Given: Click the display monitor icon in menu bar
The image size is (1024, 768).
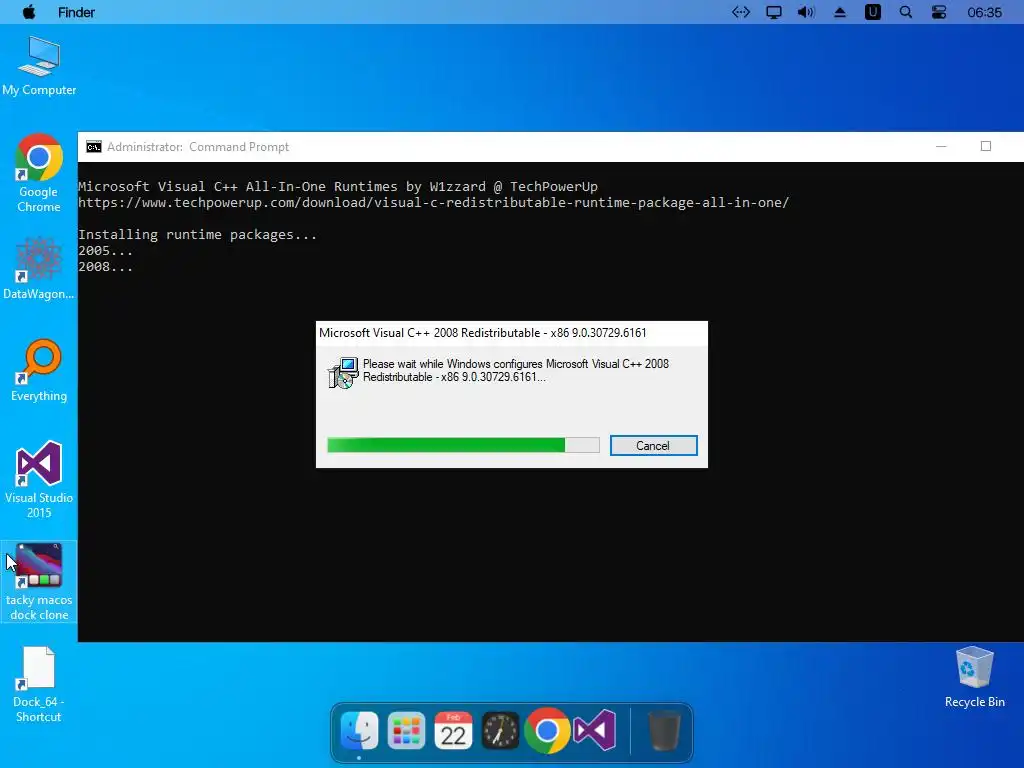Looking at the screenshot, I should click(x=774, y=12).
